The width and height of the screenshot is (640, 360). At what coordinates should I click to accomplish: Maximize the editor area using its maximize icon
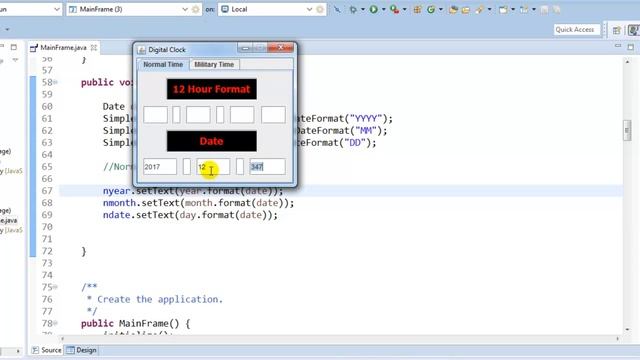coord(631,47)
